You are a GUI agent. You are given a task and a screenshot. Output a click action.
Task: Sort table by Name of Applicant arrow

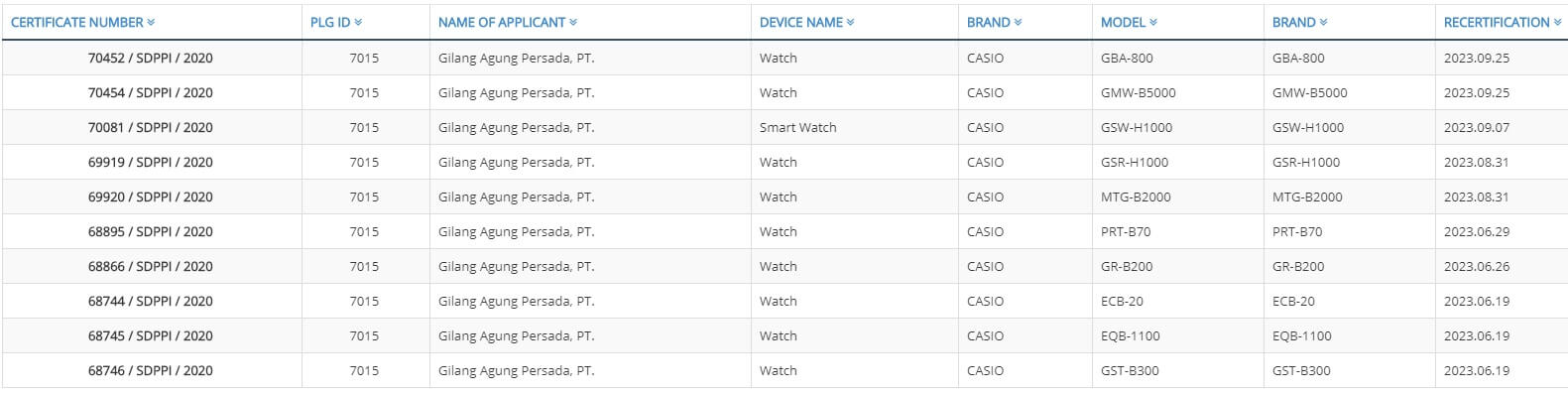click(x=573, y=22)
